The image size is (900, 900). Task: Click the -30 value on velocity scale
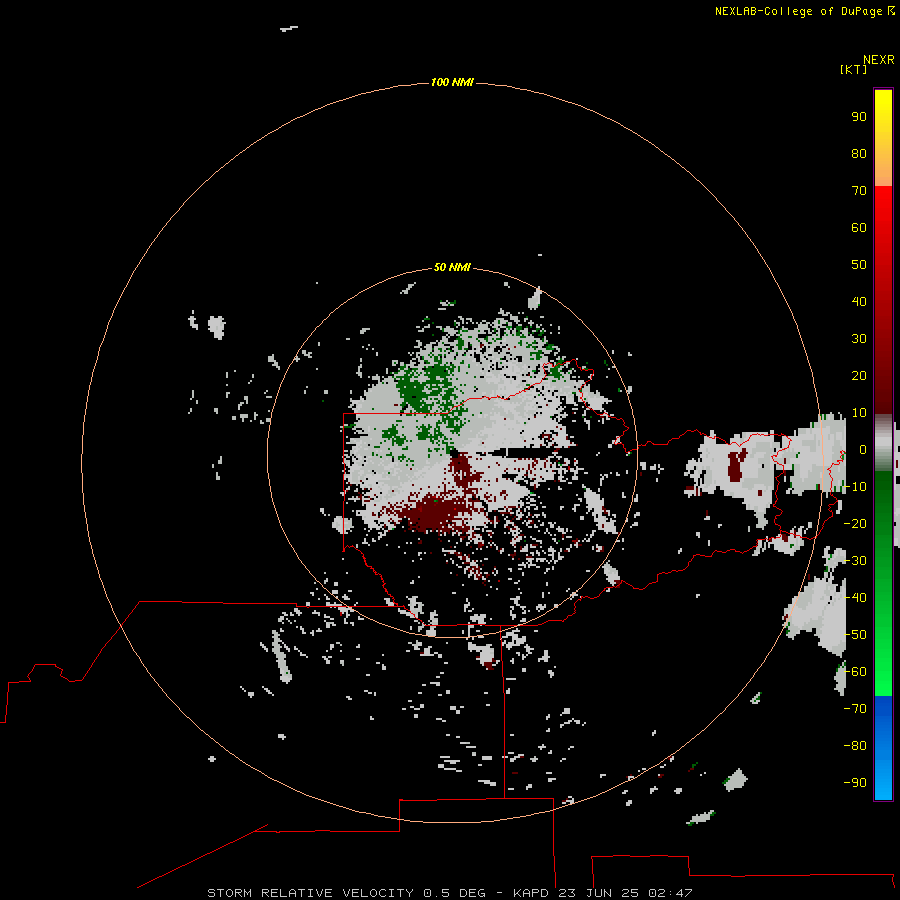(x=855, y=561)
